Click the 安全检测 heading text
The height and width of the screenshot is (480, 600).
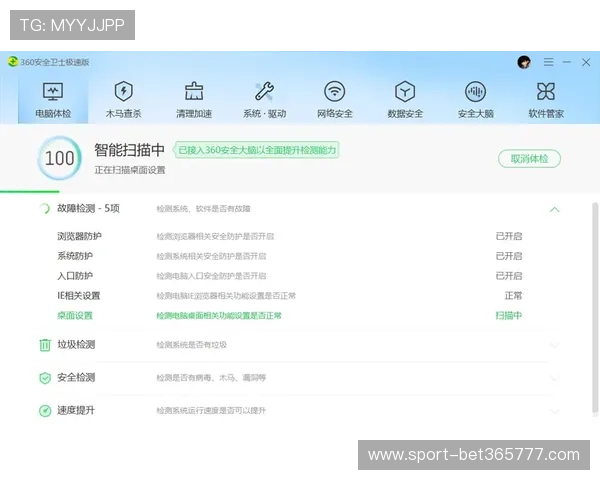point(76,377)
